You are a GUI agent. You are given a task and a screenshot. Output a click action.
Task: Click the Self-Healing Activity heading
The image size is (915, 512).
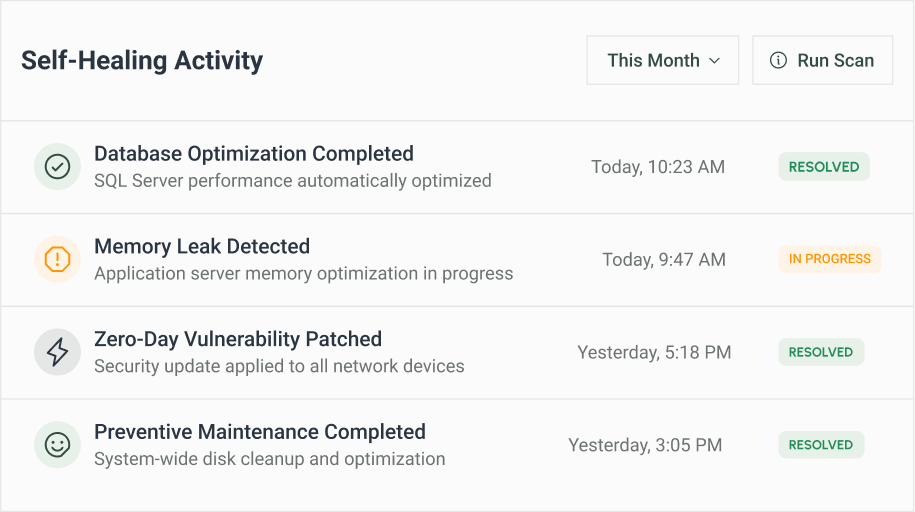point(142,61)
